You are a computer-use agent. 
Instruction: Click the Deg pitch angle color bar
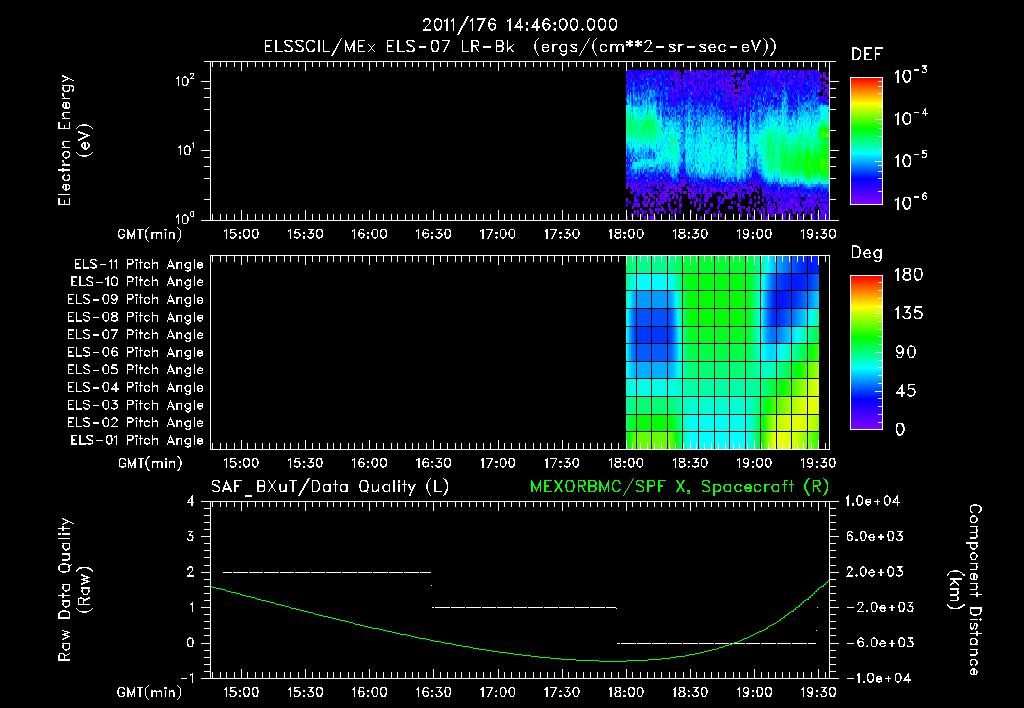pos(866,352)
